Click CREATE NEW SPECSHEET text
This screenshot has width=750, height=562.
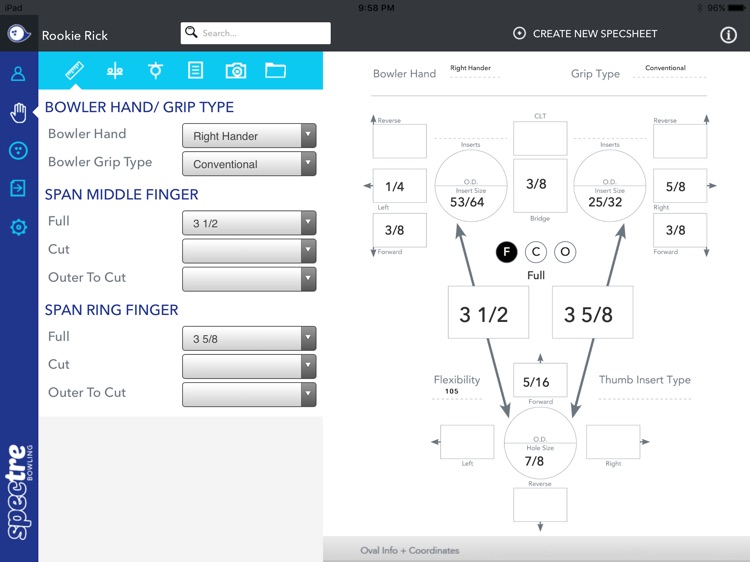(595, 34)
